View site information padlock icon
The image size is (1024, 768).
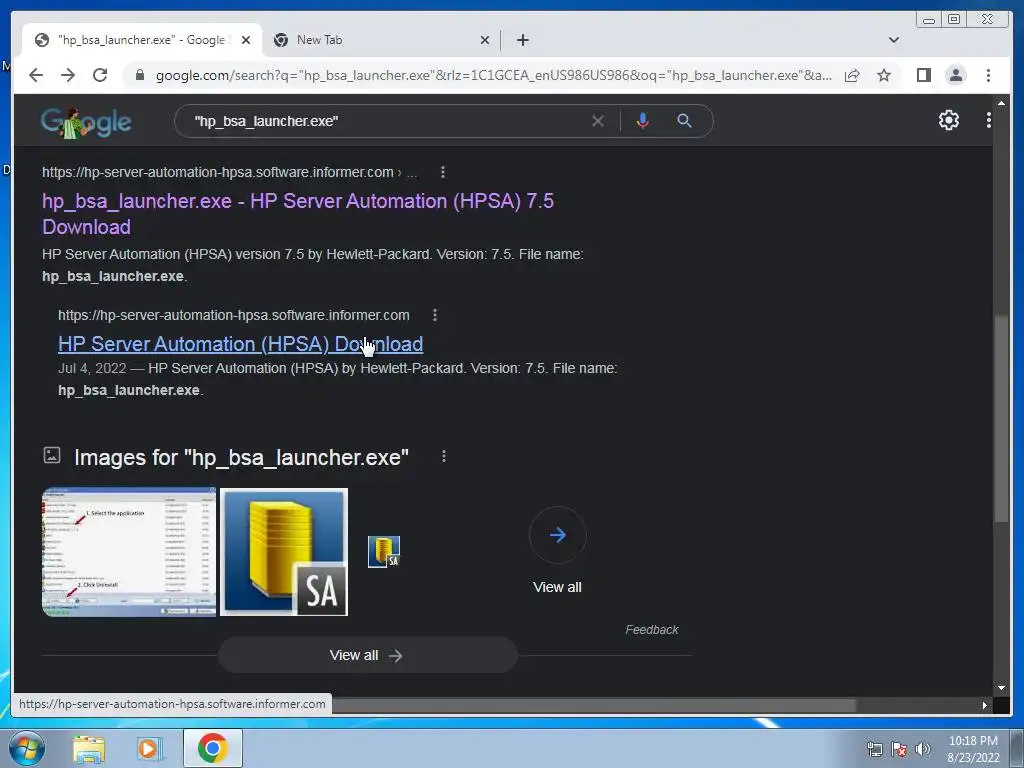pyautogui.click(x=139, y=75)
